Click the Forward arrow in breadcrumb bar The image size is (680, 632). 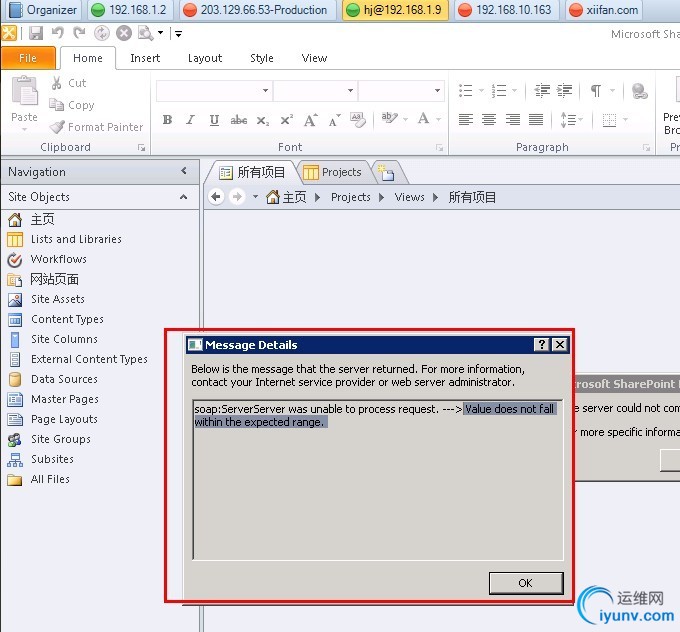tap(237, 197)
